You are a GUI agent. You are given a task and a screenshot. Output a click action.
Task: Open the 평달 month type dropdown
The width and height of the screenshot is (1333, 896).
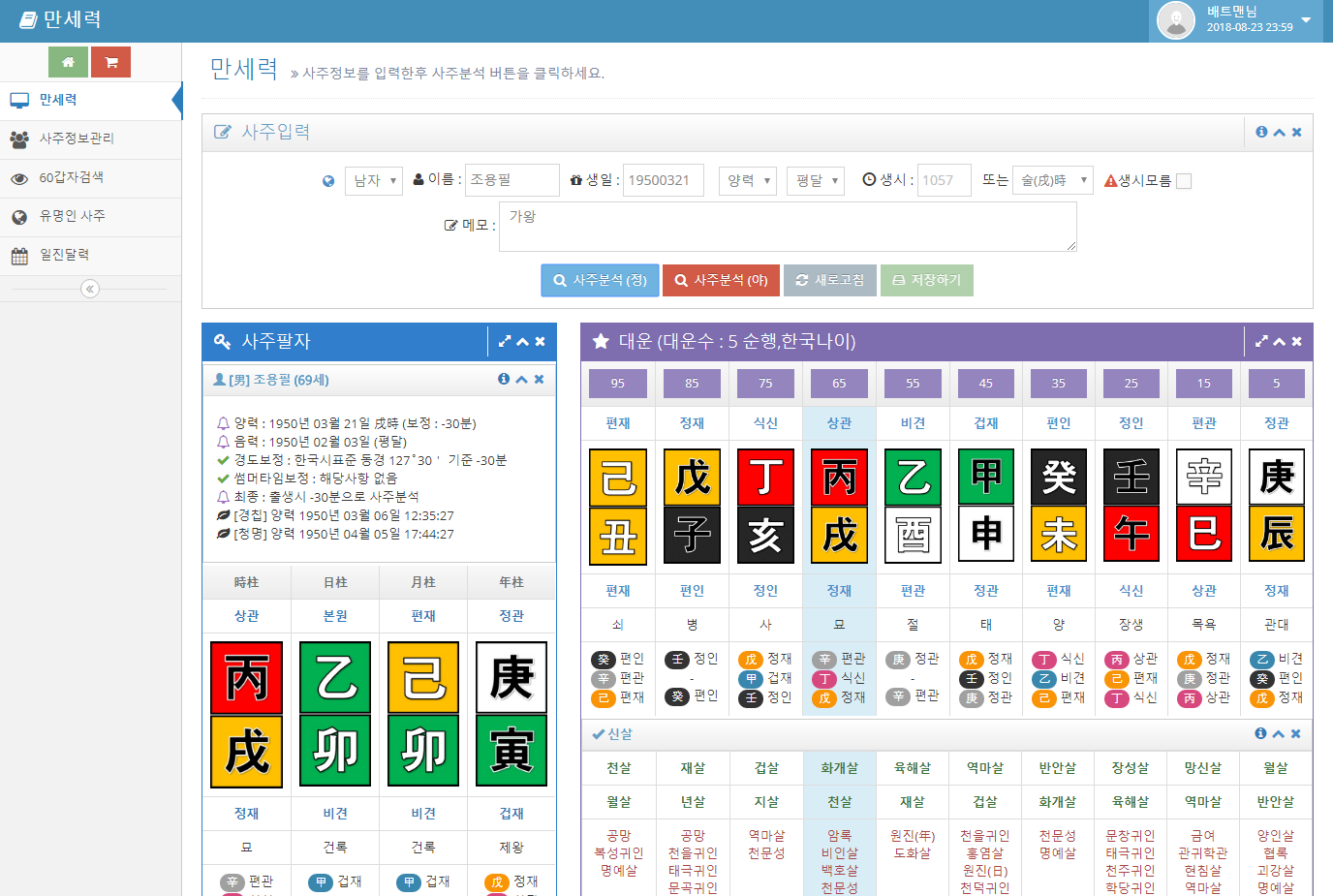pyautogui.click(x=816, y=180)
